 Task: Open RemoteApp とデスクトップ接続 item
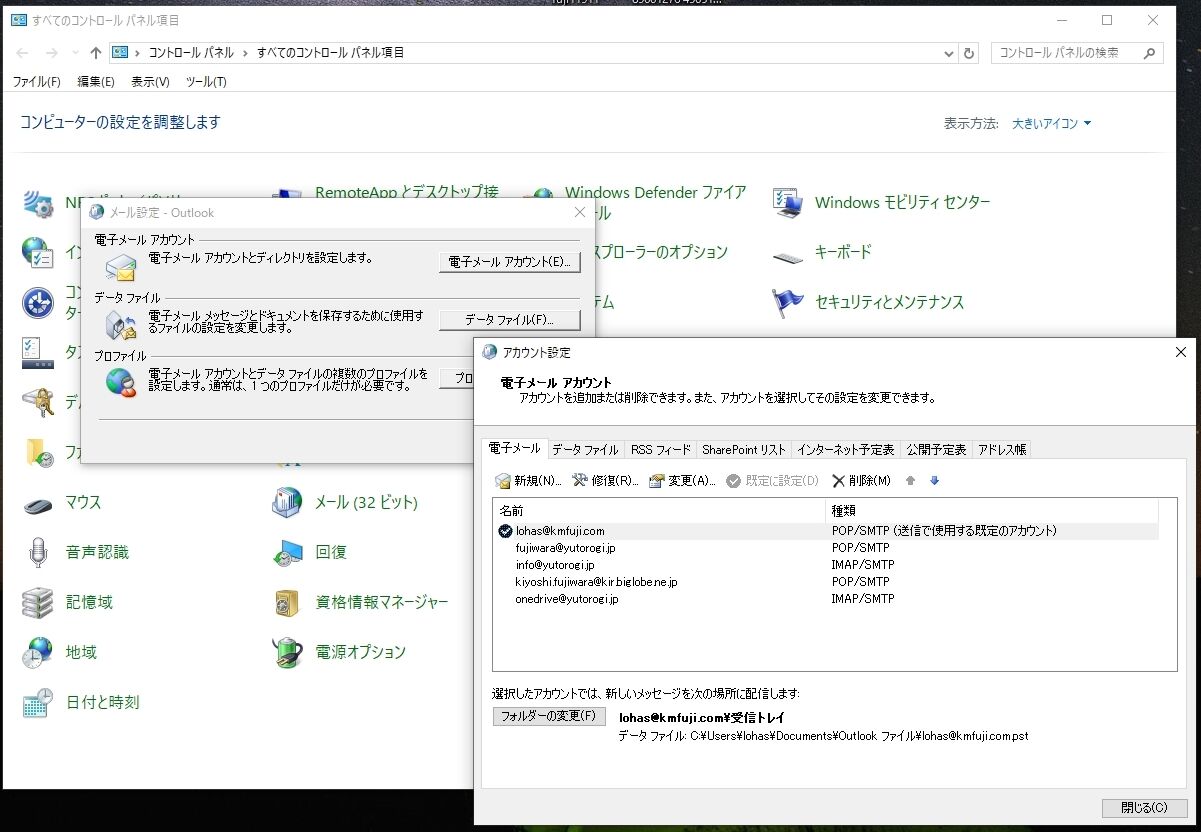point(406,192)
